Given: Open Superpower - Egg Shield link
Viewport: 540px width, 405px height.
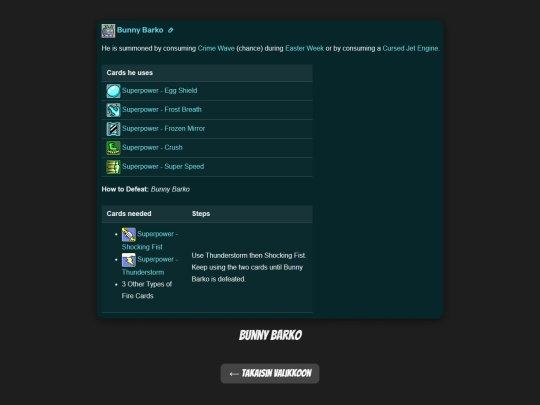Looking at the screenshot, I should 159,91.
